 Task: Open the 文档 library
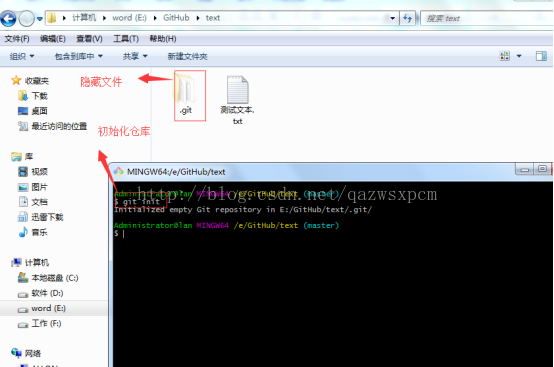33,202
